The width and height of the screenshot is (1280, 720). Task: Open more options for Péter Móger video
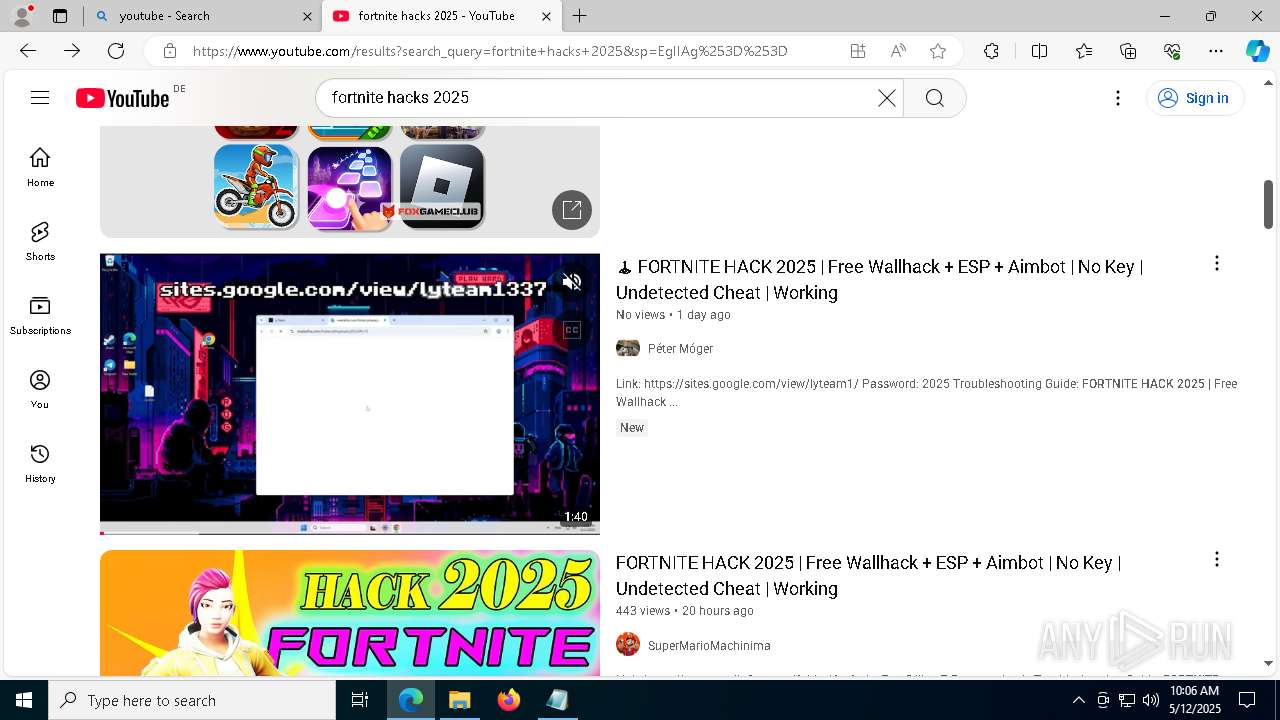tap(1217, 264)
